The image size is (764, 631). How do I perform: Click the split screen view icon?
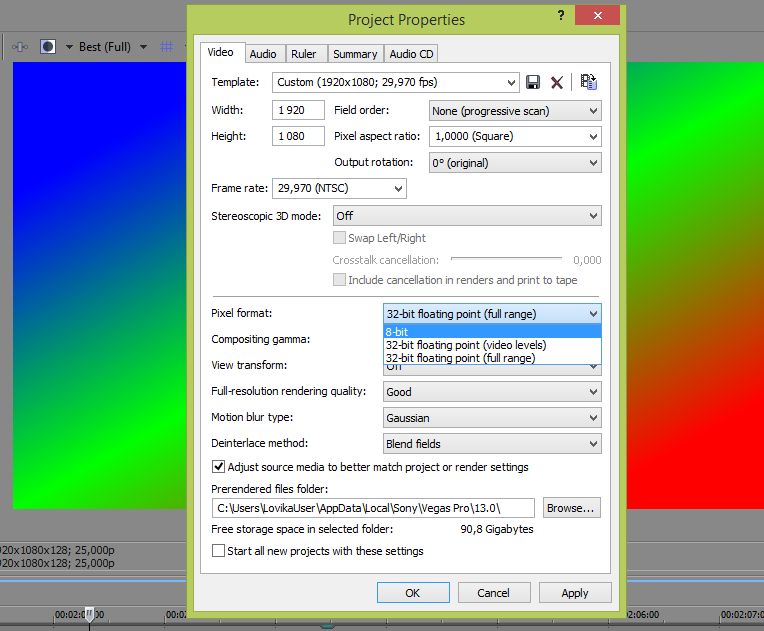point(47,47)
